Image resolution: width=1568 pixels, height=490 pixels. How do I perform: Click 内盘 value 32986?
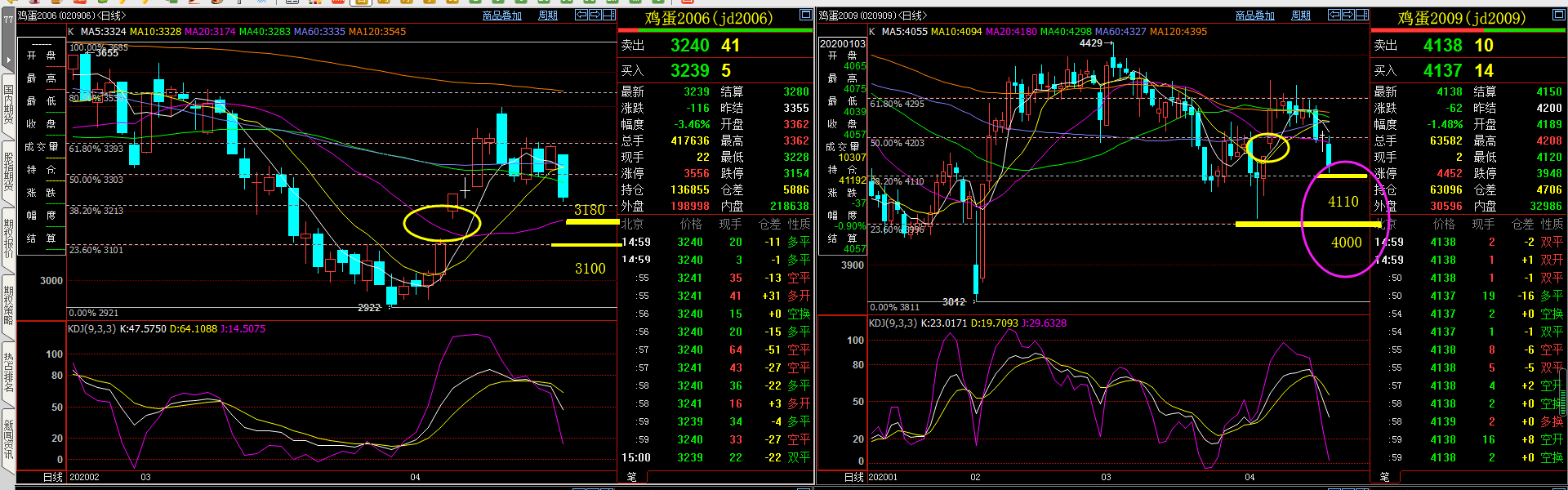[x=1546, y=206]
